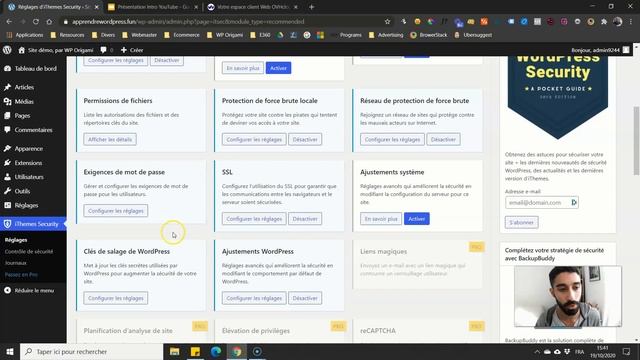Image resolution: width=640 pixels, height=360 pixels.
Task: Activate the Ajustements système module
Action: pos(416,219)
